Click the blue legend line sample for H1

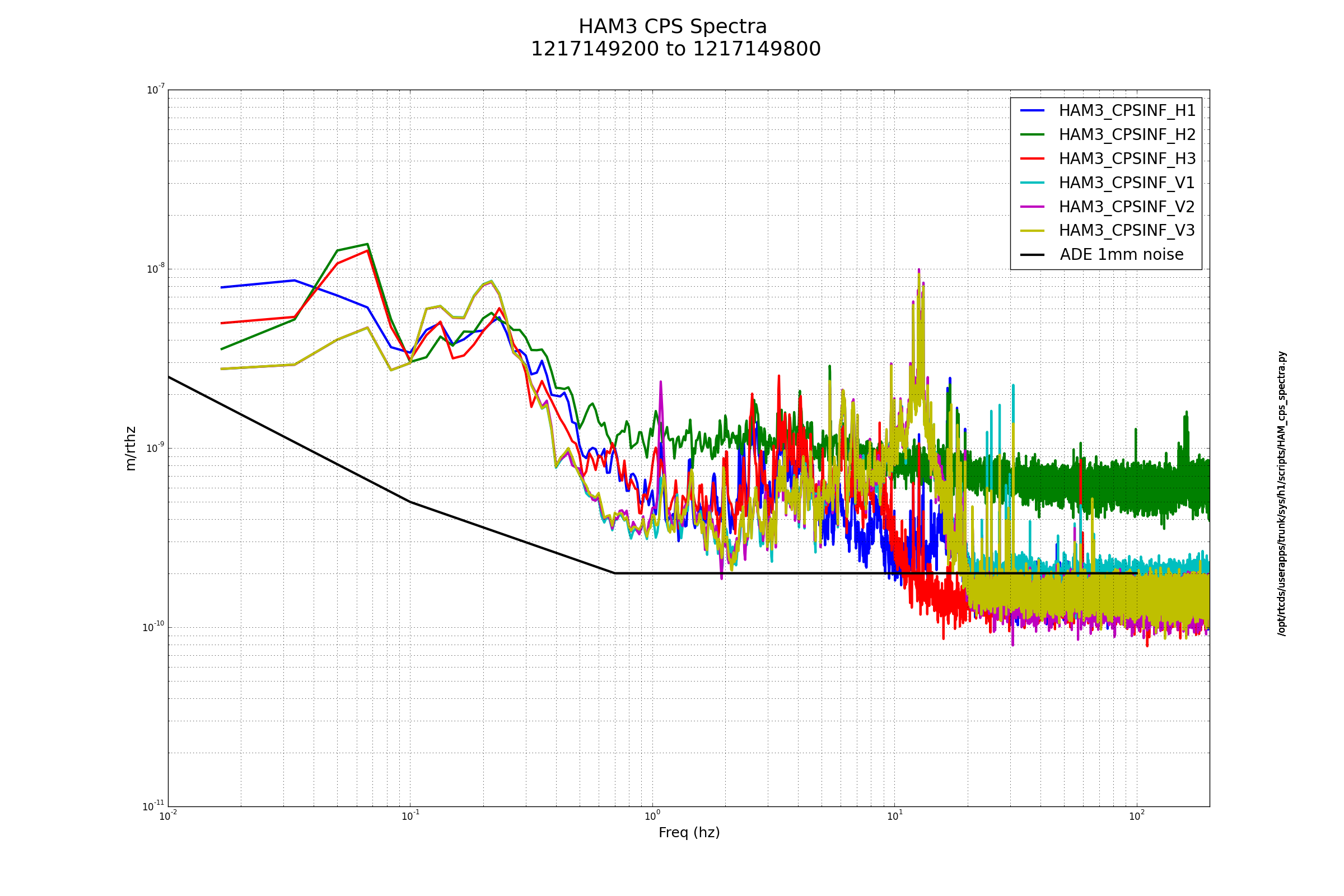(1032, 110)
